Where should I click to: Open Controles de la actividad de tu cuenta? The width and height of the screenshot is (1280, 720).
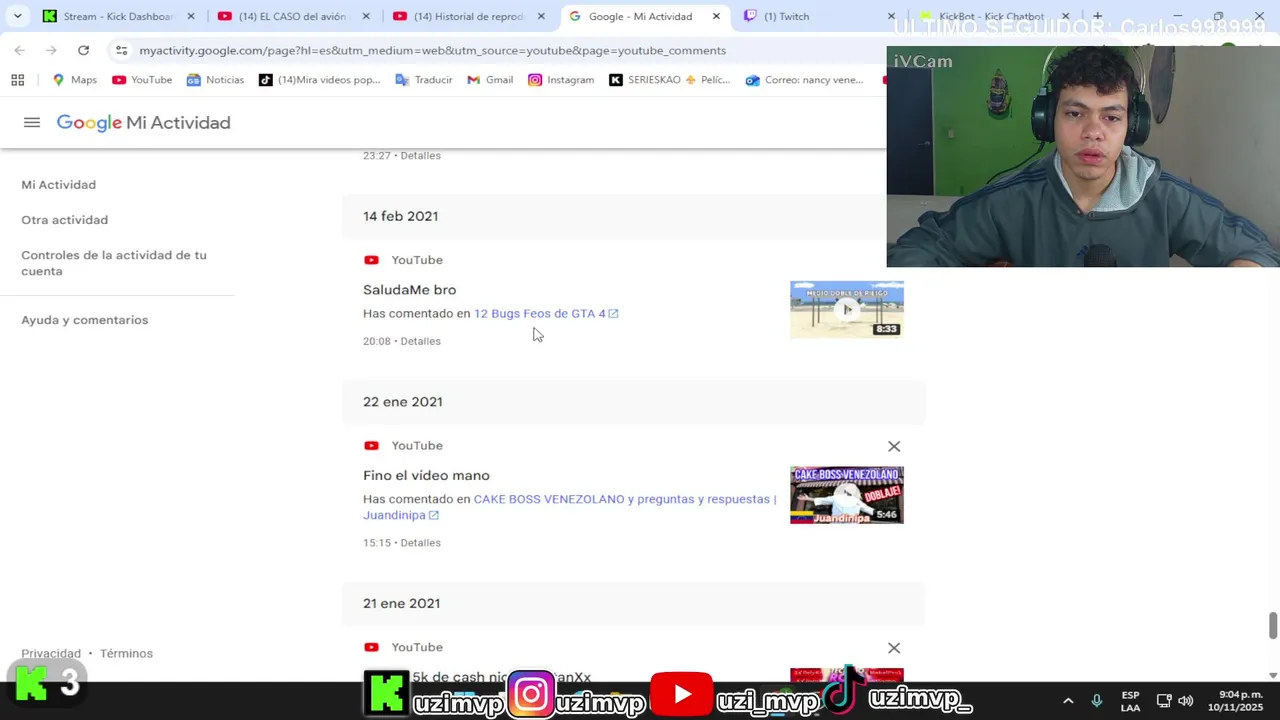click(x=114, y=263)
